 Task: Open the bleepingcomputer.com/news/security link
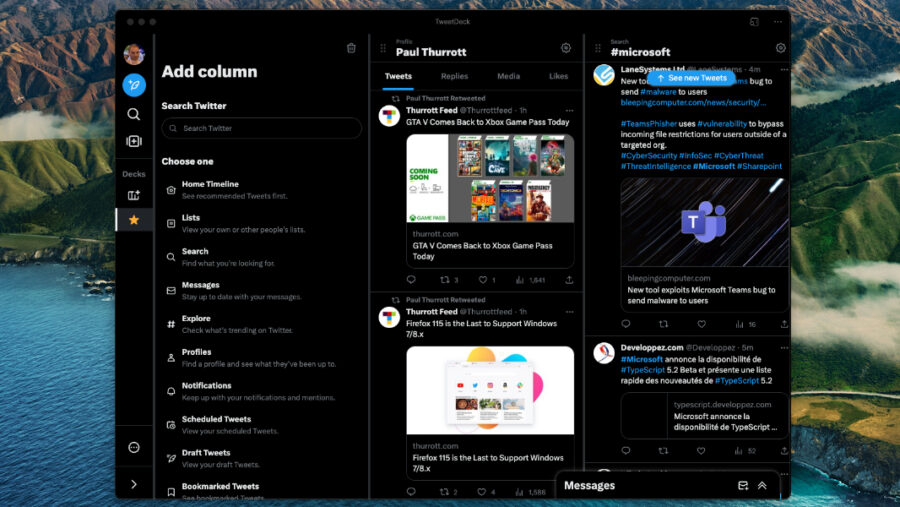(x=693, y=103)
